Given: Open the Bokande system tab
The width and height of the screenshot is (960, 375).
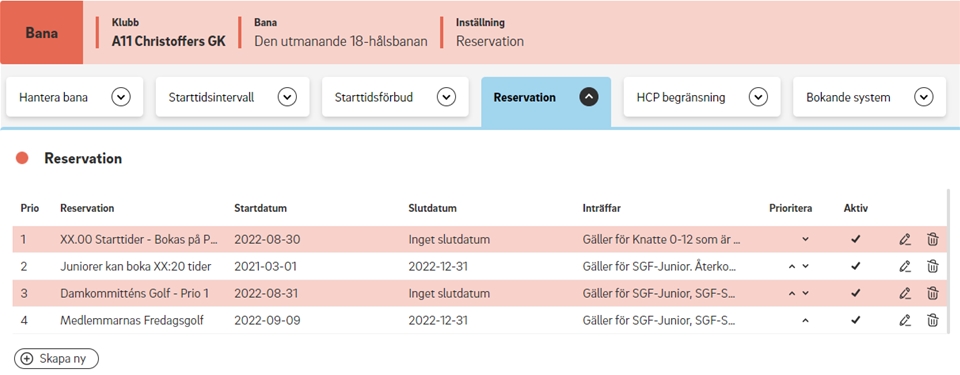Looking at the screenshot, I should pos(869,97).
